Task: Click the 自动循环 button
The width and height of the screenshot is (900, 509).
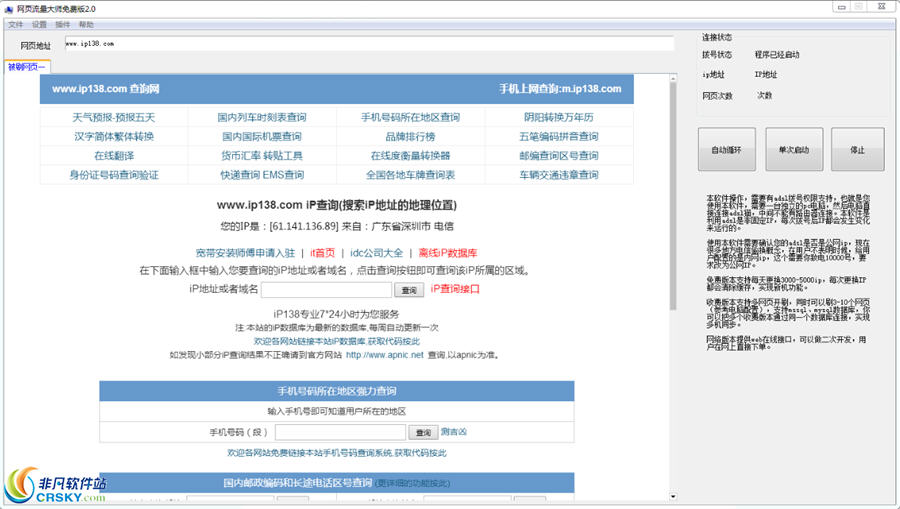Action: pos(727,149)
